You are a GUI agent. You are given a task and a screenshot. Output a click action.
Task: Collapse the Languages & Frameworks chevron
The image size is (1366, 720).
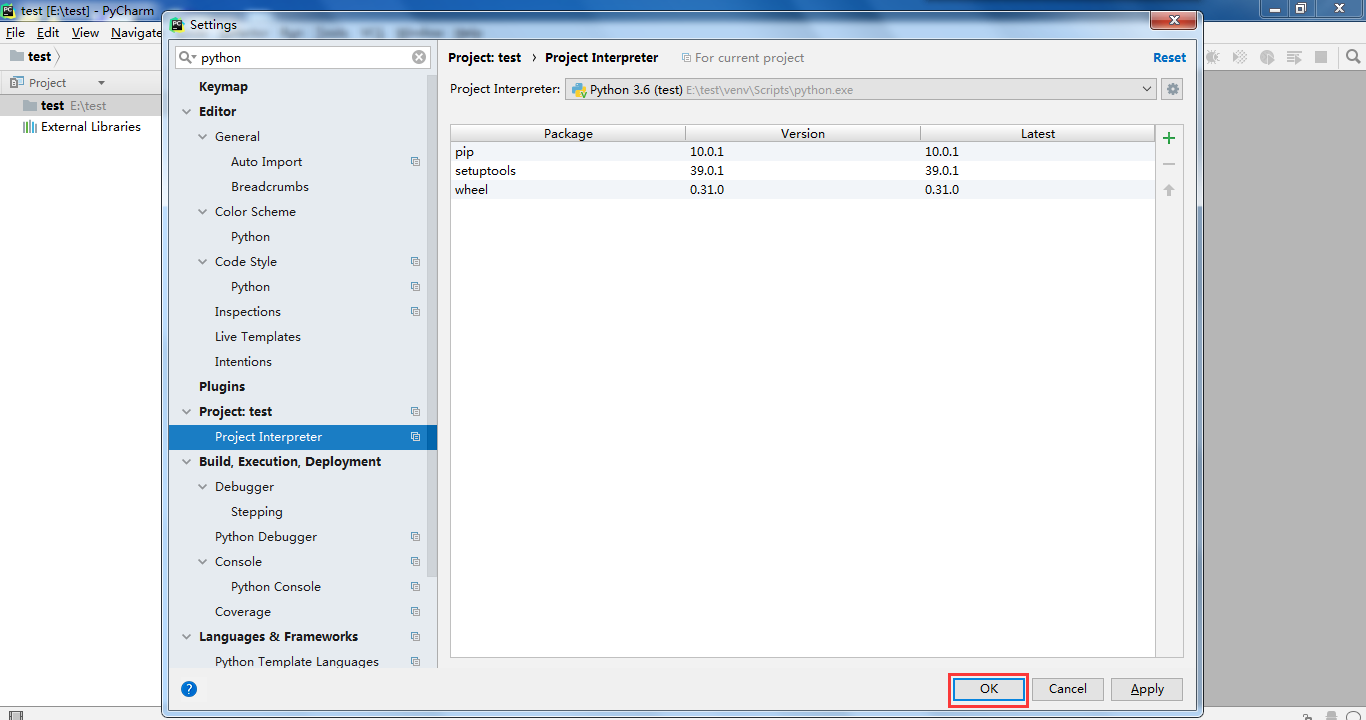pos(187,637)
